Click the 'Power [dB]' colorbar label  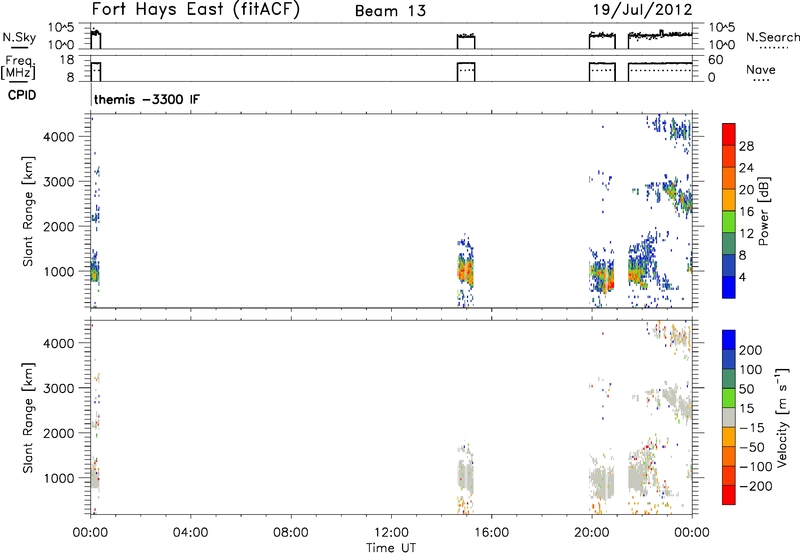pos(764,211)
